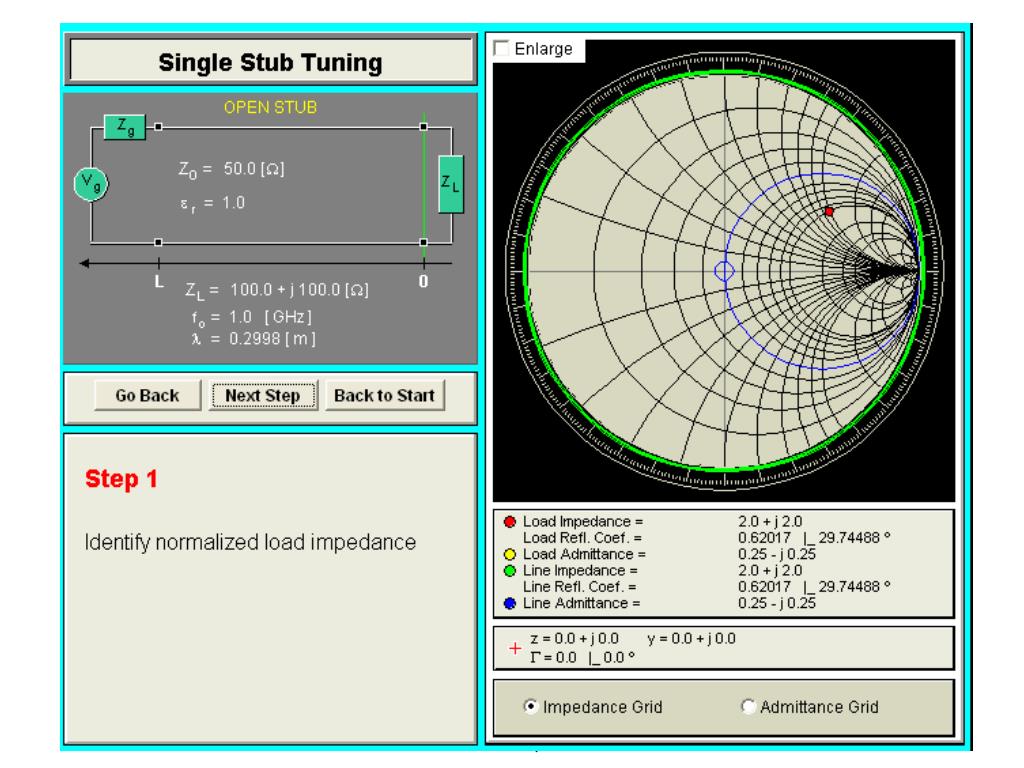This screenshot has width=1024, height=768.
Task: Click the Z0 = 50.0 Ω value
Action: pos(231,170)
